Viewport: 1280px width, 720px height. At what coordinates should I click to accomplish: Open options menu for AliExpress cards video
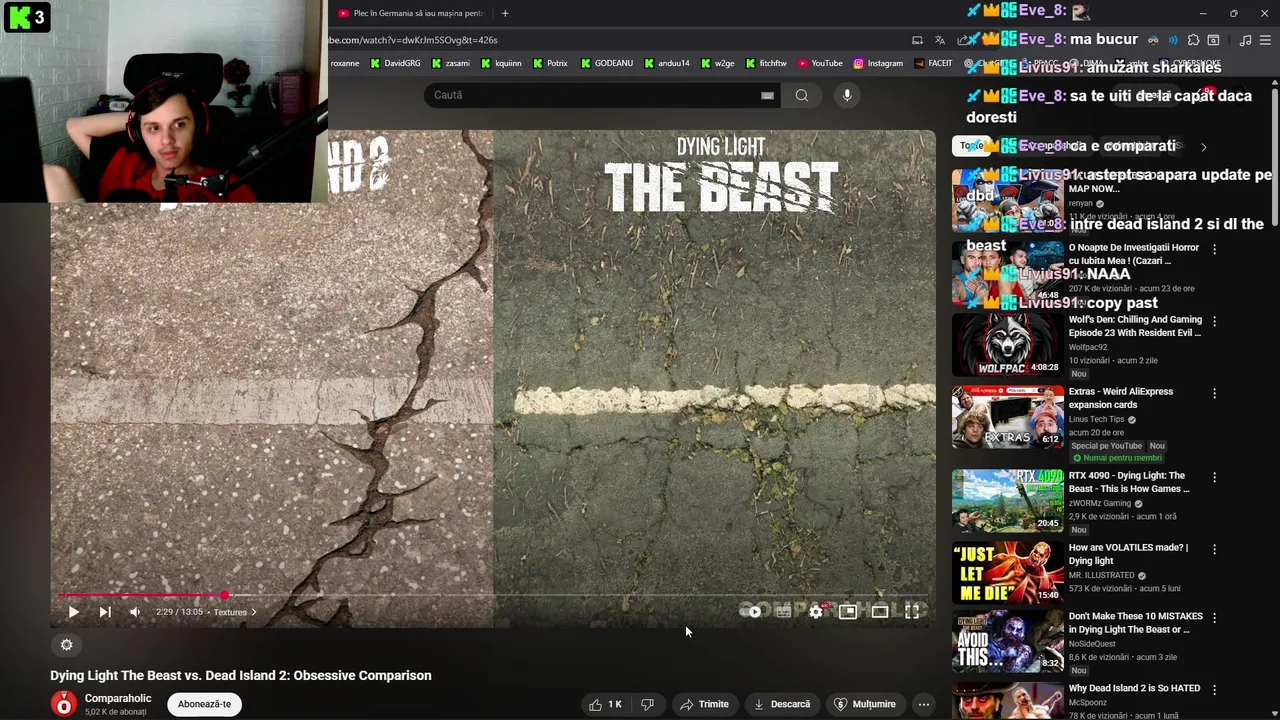1214,393
